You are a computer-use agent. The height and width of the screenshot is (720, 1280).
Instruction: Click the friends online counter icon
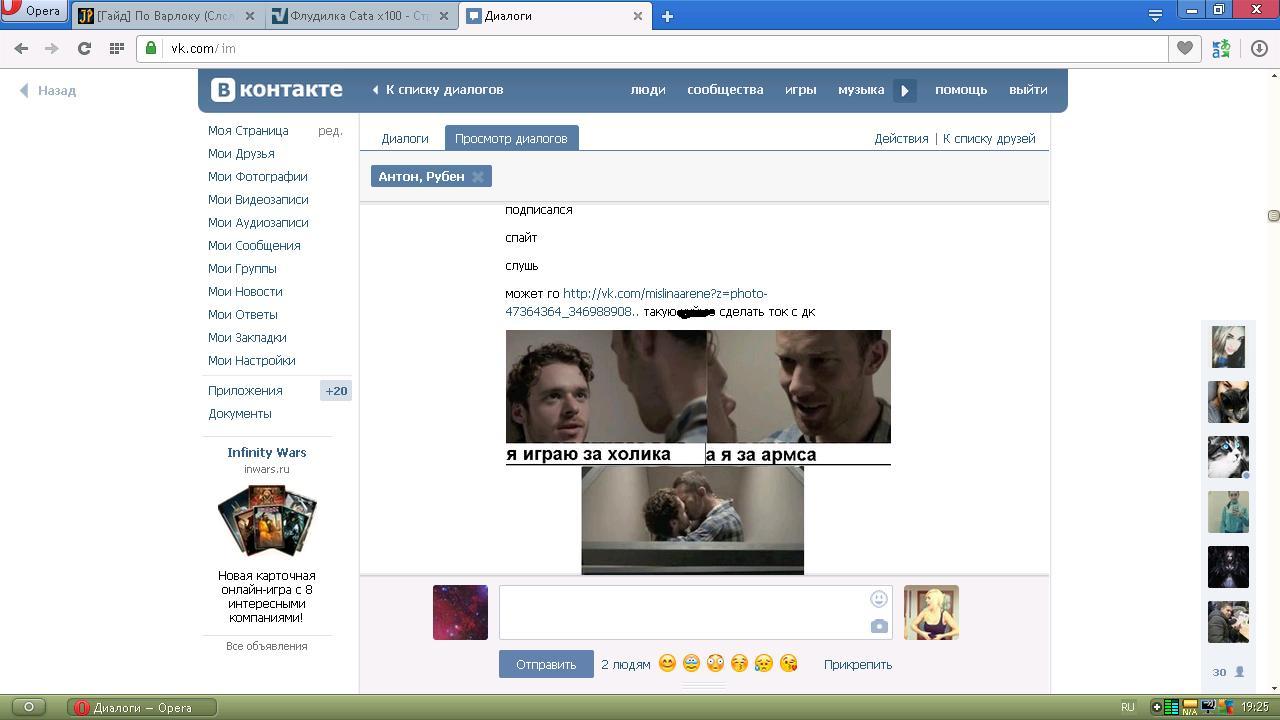click(1228, 672)
